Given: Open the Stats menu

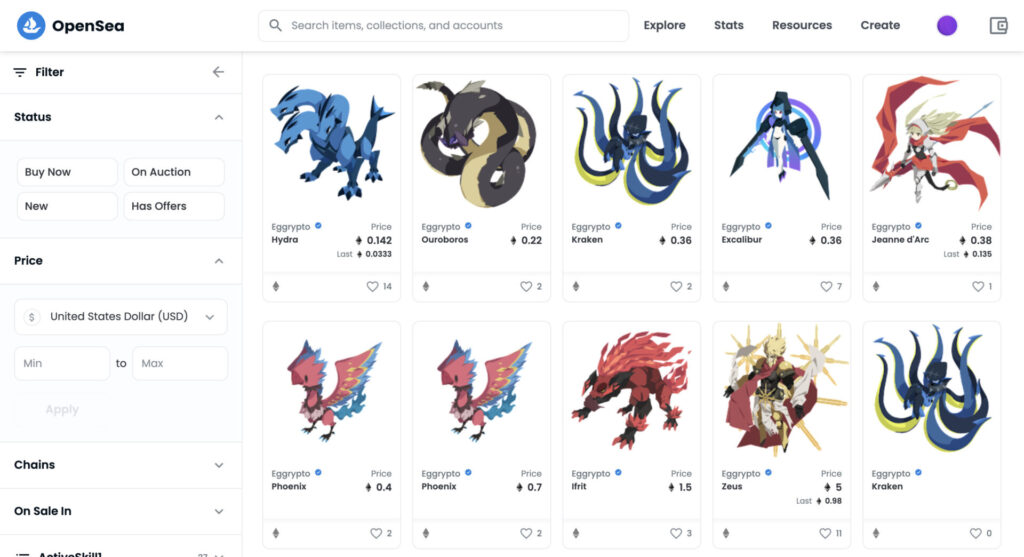Looking at the screenshot, I should pyautogui.click(x=728, y=25).
